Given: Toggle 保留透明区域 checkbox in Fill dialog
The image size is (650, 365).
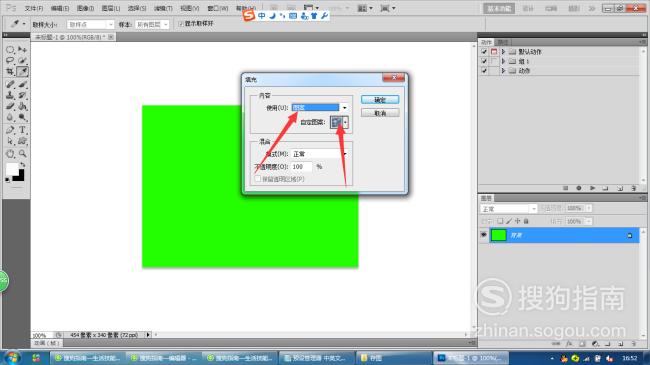Looking at the screenshot, I should point(258,179).
